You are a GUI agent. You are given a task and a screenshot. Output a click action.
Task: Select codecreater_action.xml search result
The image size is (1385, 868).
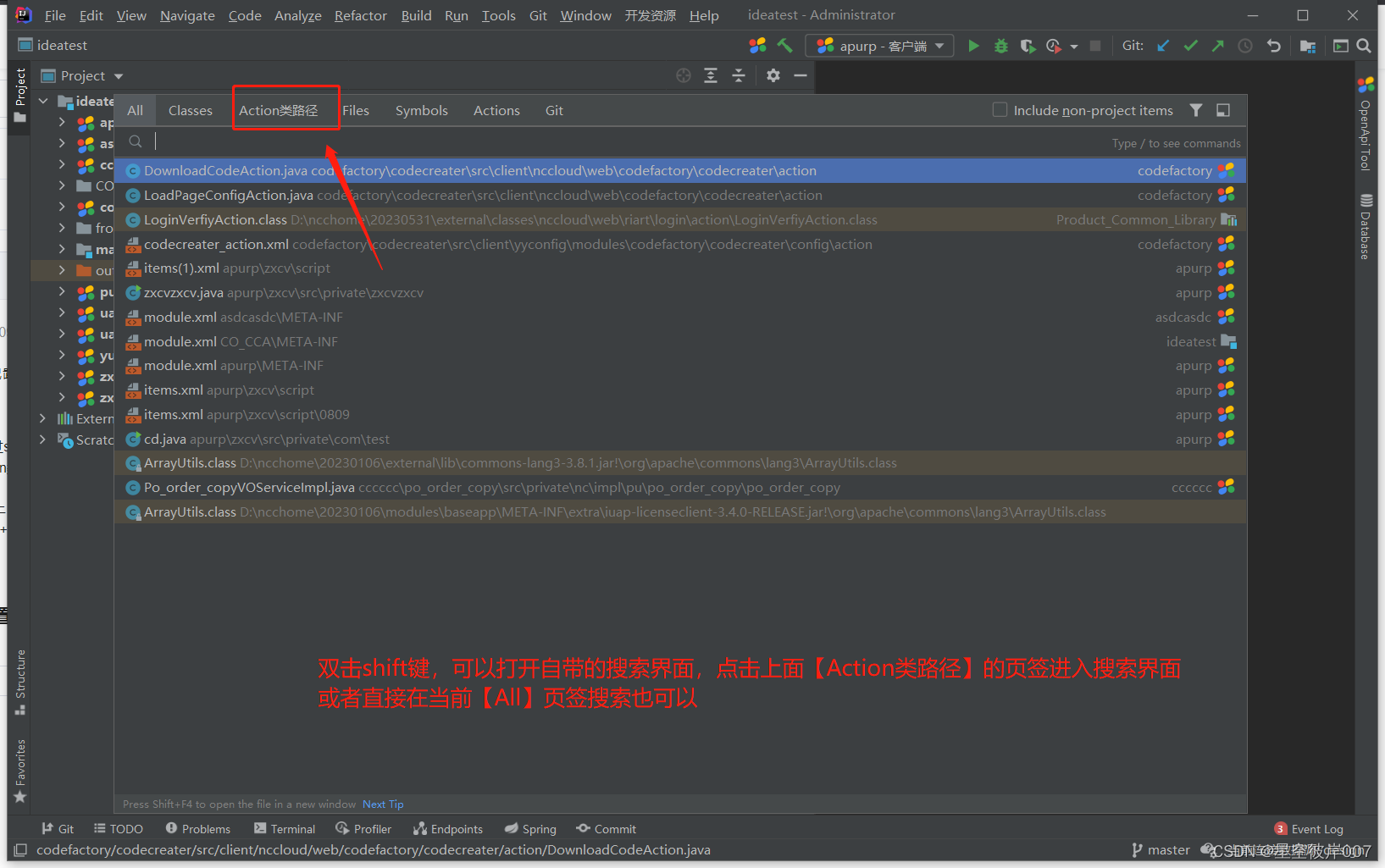point(680,244)
